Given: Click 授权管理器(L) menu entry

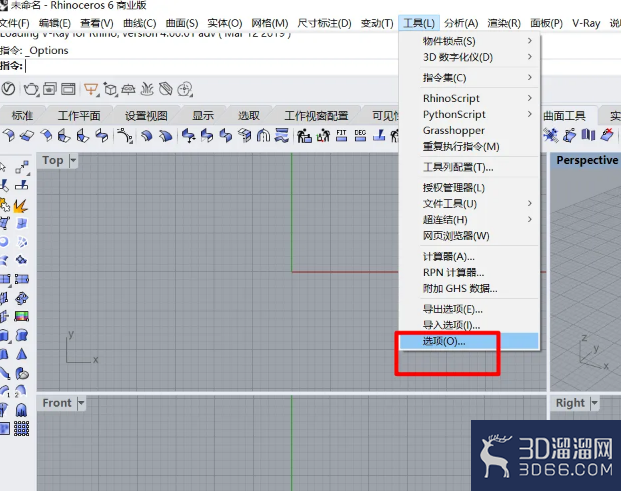Looking at the screenshot, I should pos(469,188).
